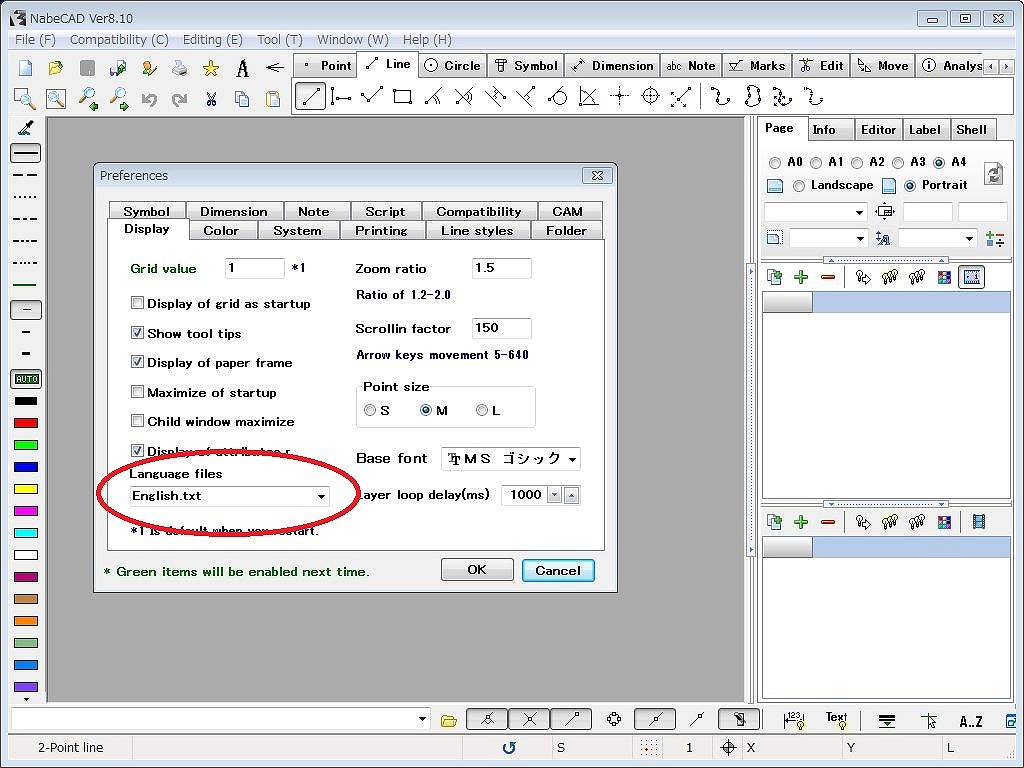Click the yellow star icon
The height and width of the screenshot is (768, 1024).
click(x=210, y=67)
